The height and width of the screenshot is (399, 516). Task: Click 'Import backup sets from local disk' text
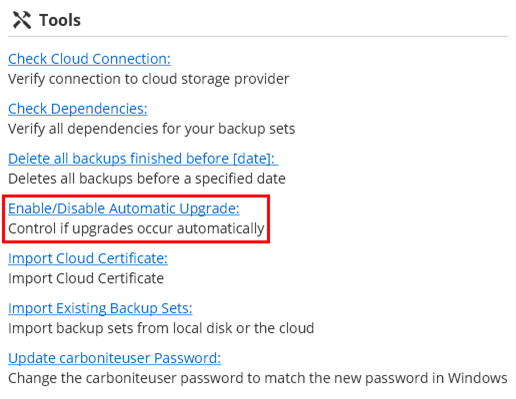click(x=121, y=328)
